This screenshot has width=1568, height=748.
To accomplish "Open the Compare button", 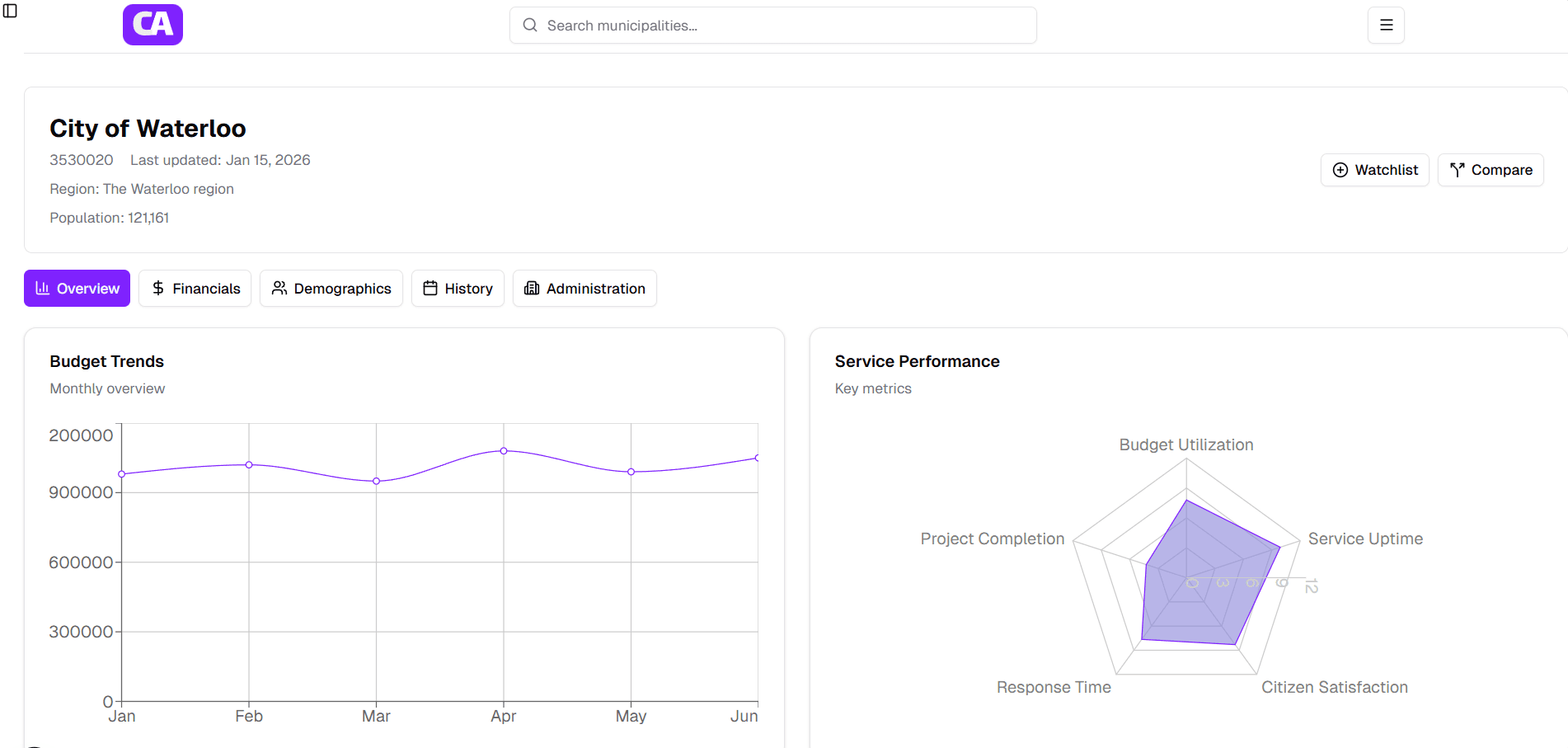I will [1491, 170].
